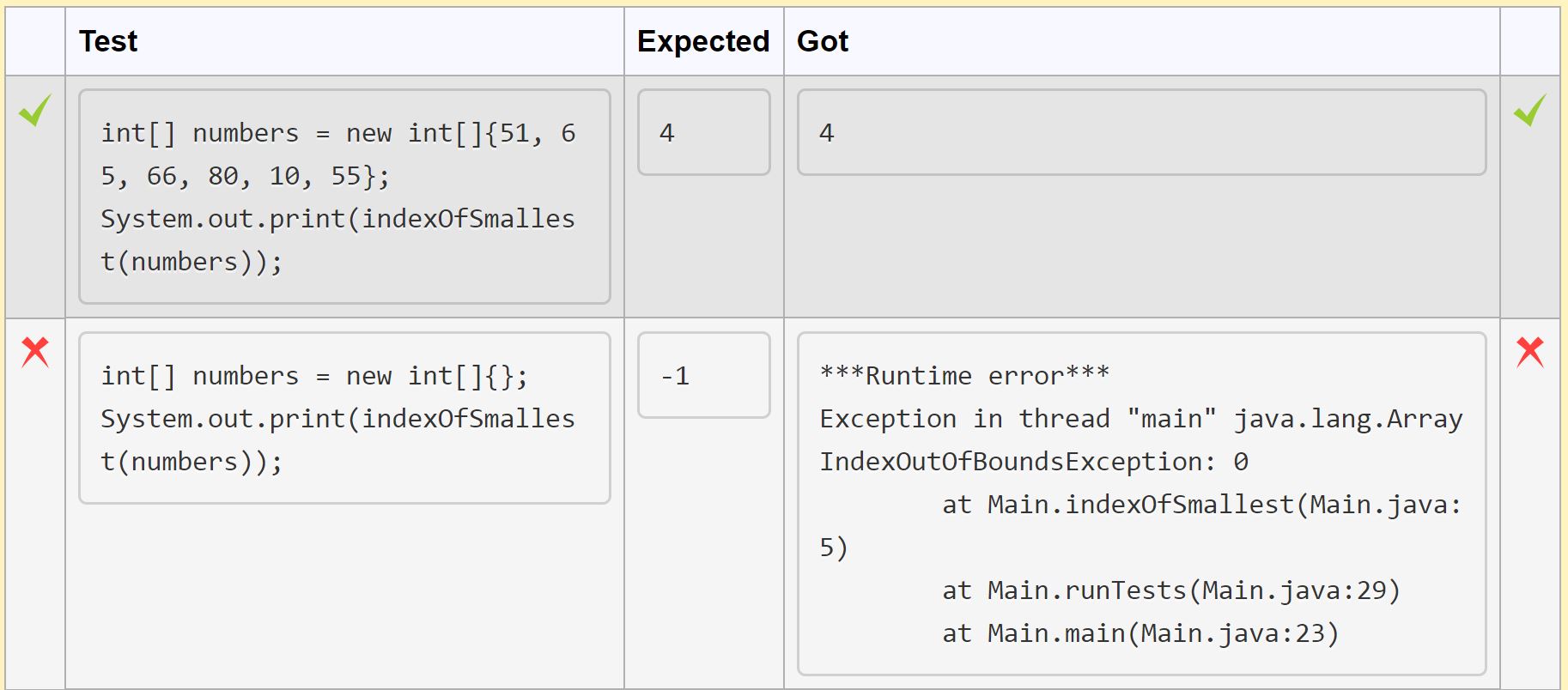Viewport: 1568px width, 690px height.
Task: Click the empty top-right header cell
Action: pyautogui.click(x=1529, y=41)
